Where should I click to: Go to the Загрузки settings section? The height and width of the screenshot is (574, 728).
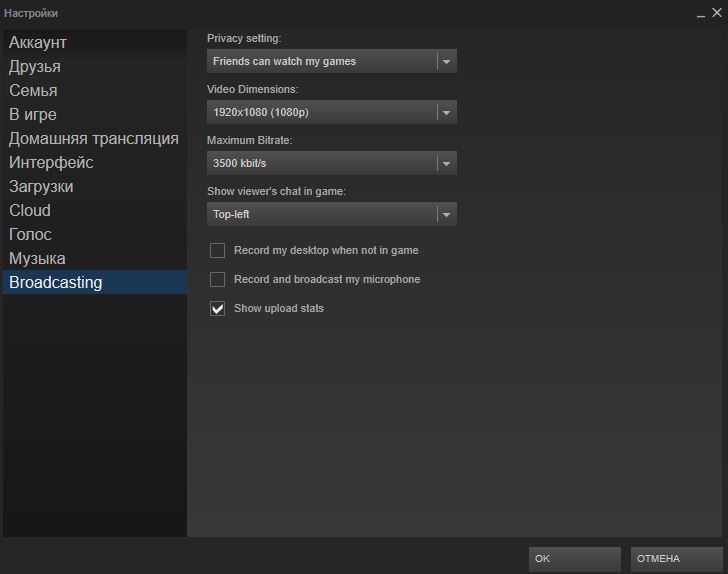point(41,187)
